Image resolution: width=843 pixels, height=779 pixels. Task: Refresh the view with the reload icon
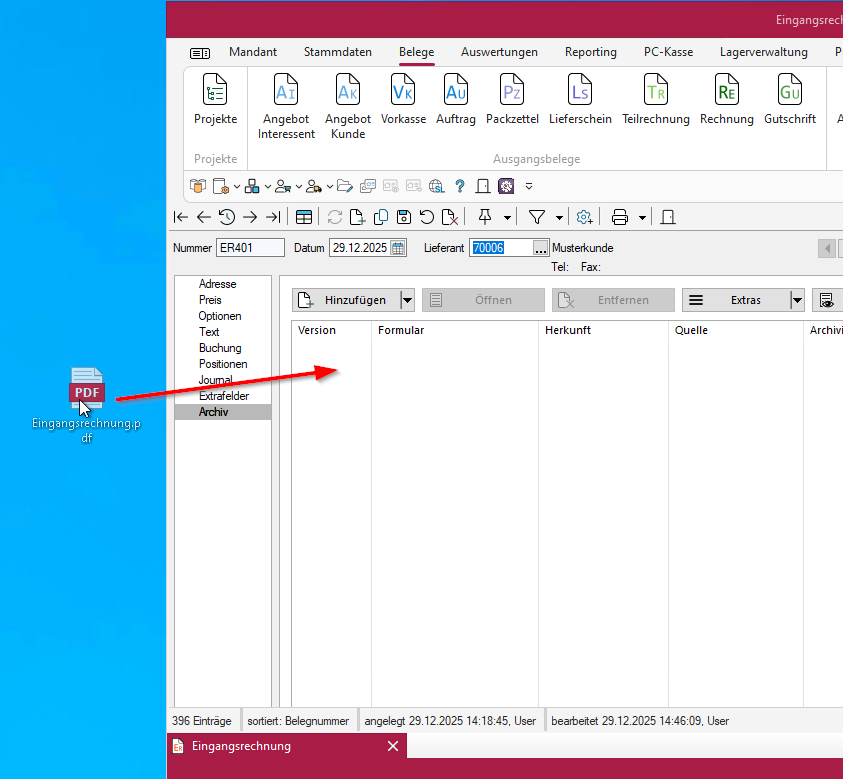(335, 216)
